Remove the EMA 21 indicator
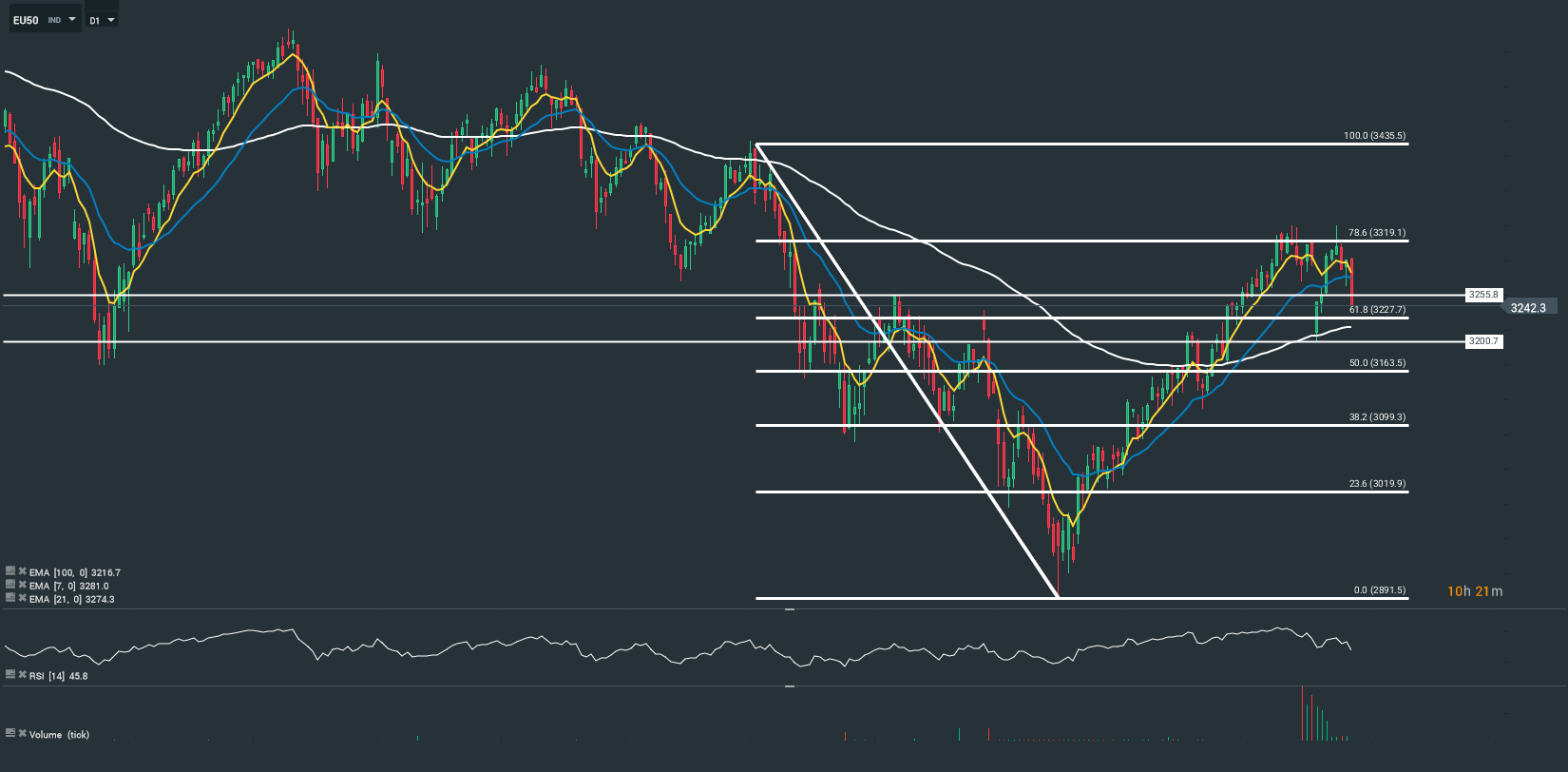Screen dimensions: 1568x772 click(22, 598)
